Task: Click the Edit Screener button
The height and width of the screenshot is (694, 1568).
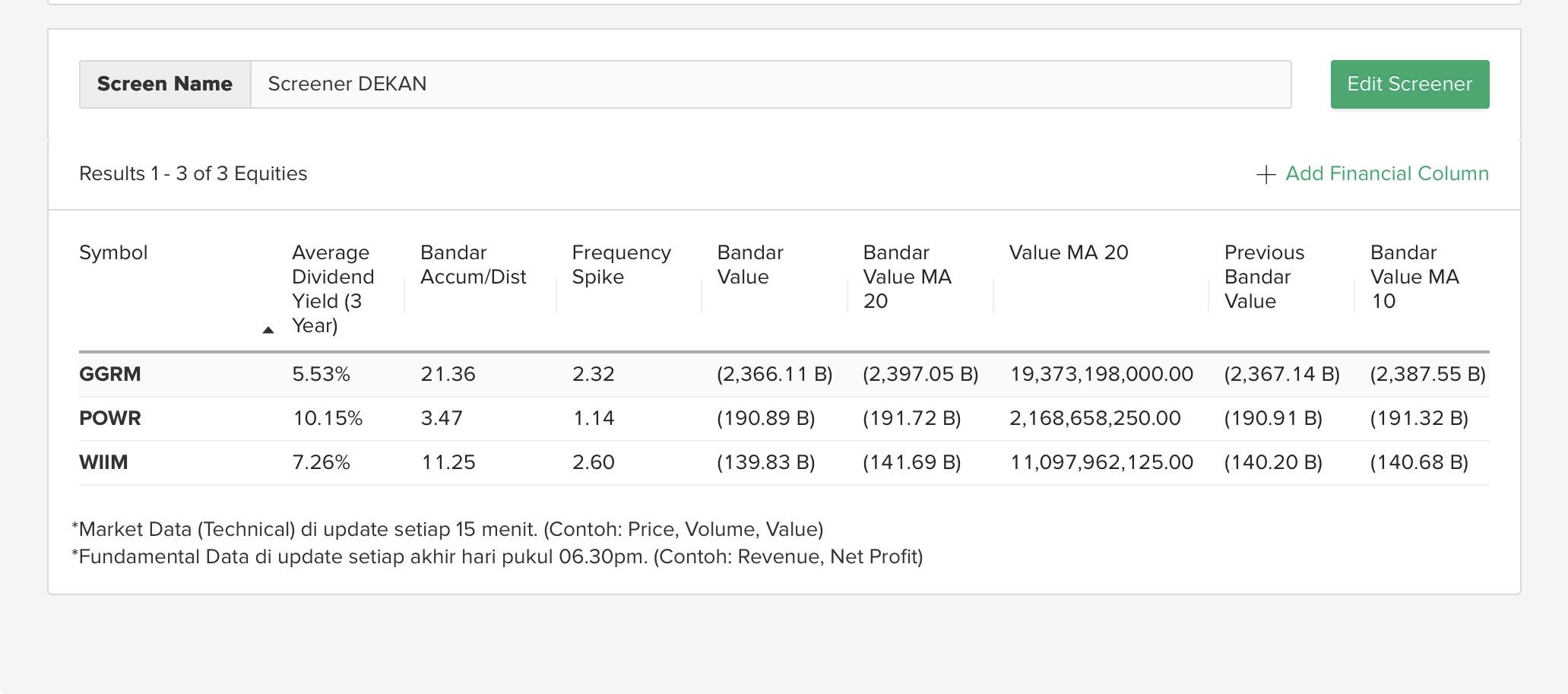Action: (1409, 84)
